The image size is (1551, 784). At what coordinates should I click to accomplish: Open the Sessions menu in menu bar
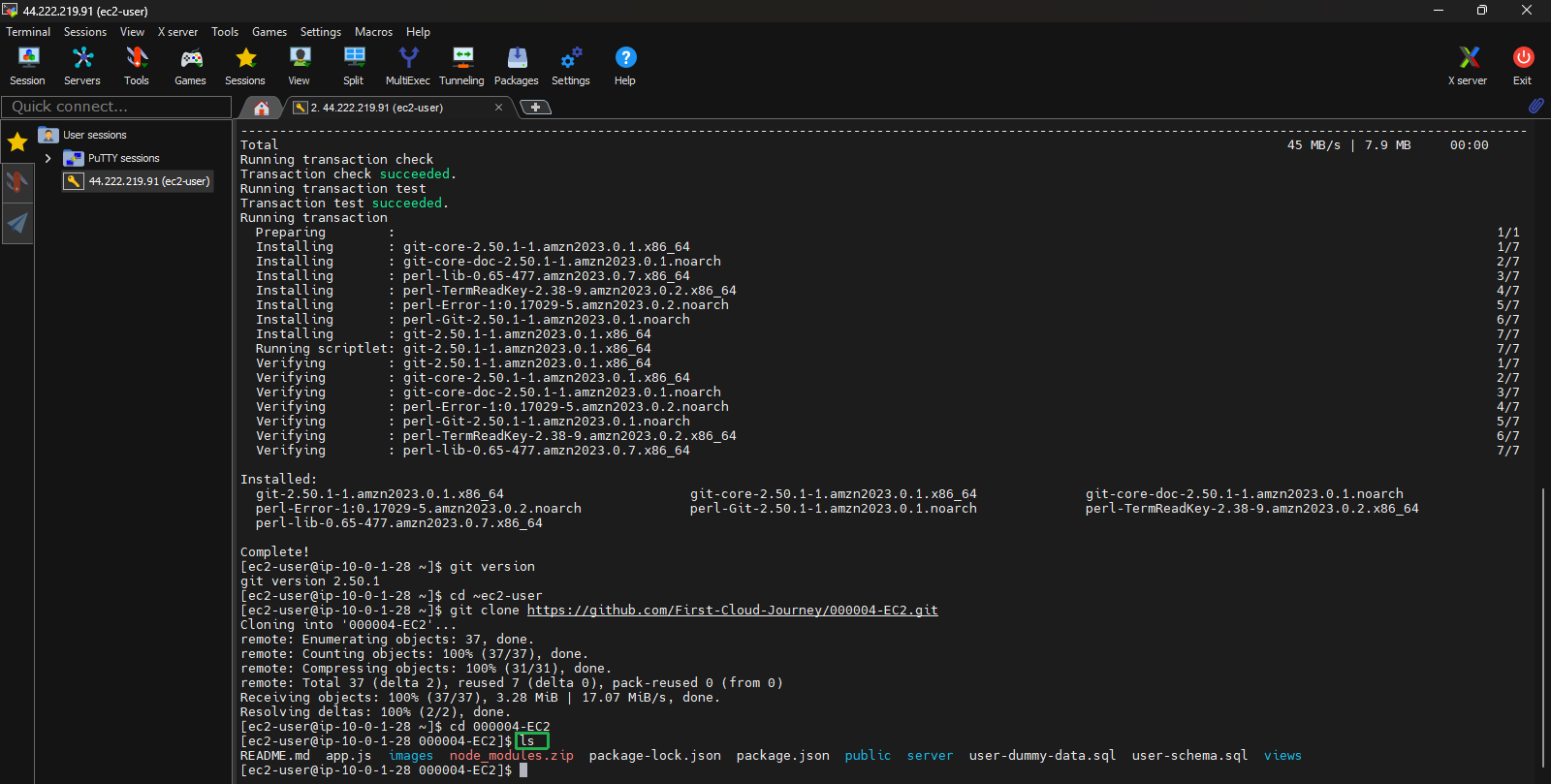click(x=85, y=32)
